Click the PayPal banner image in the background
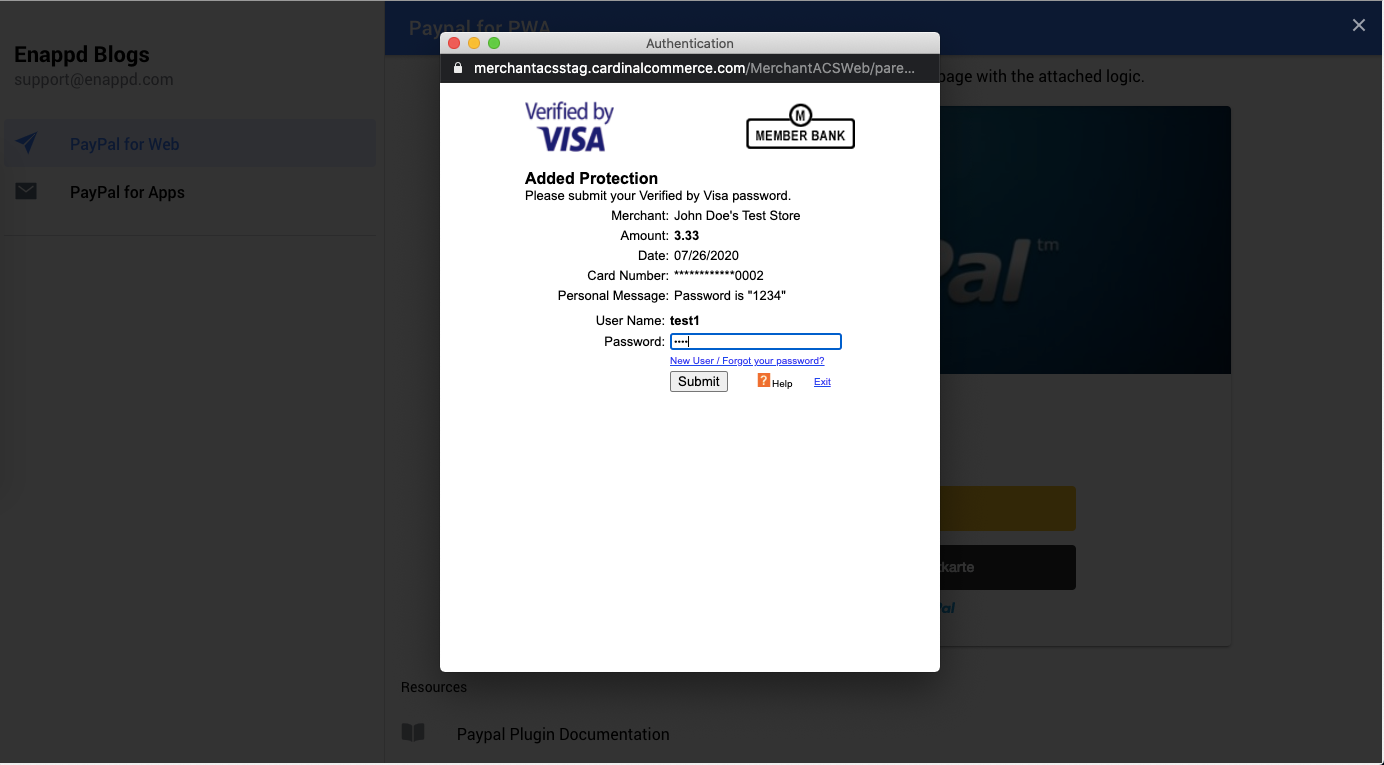Screen dimensions: 1384x765 pyautogui.click(x=1085, y=240)
